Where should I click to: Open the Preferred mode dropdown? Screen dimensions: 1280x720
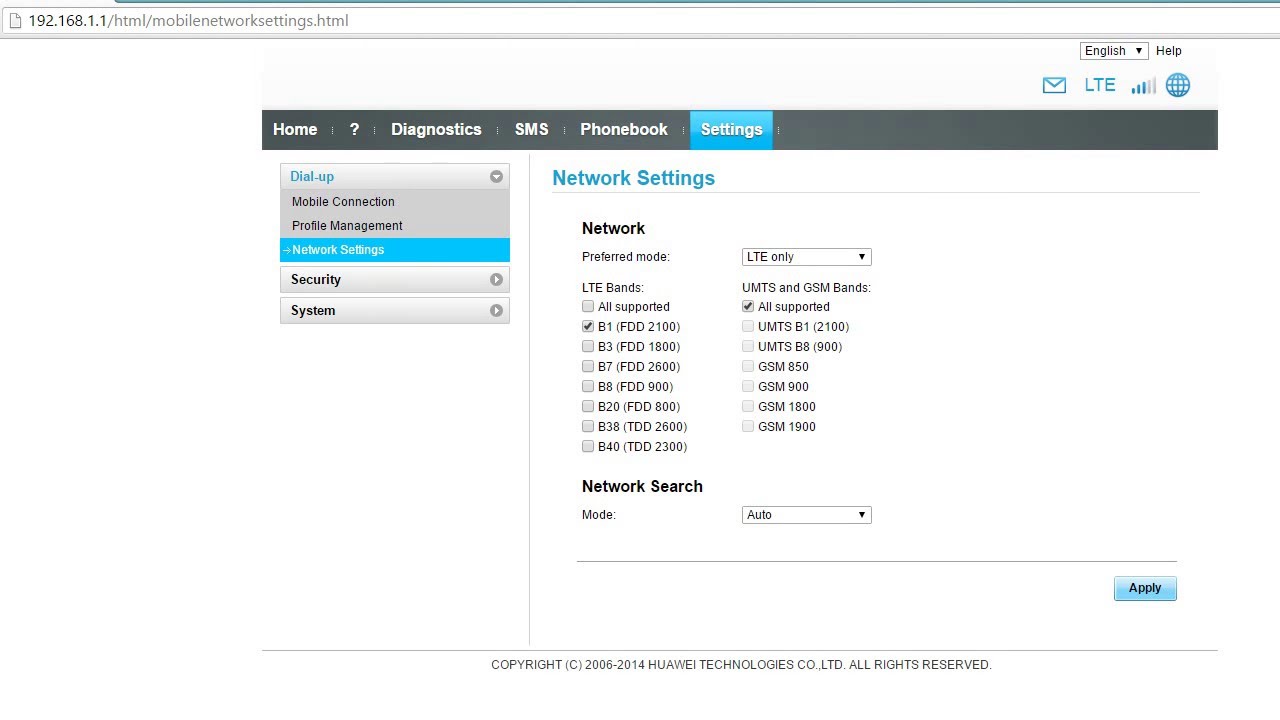806,257
